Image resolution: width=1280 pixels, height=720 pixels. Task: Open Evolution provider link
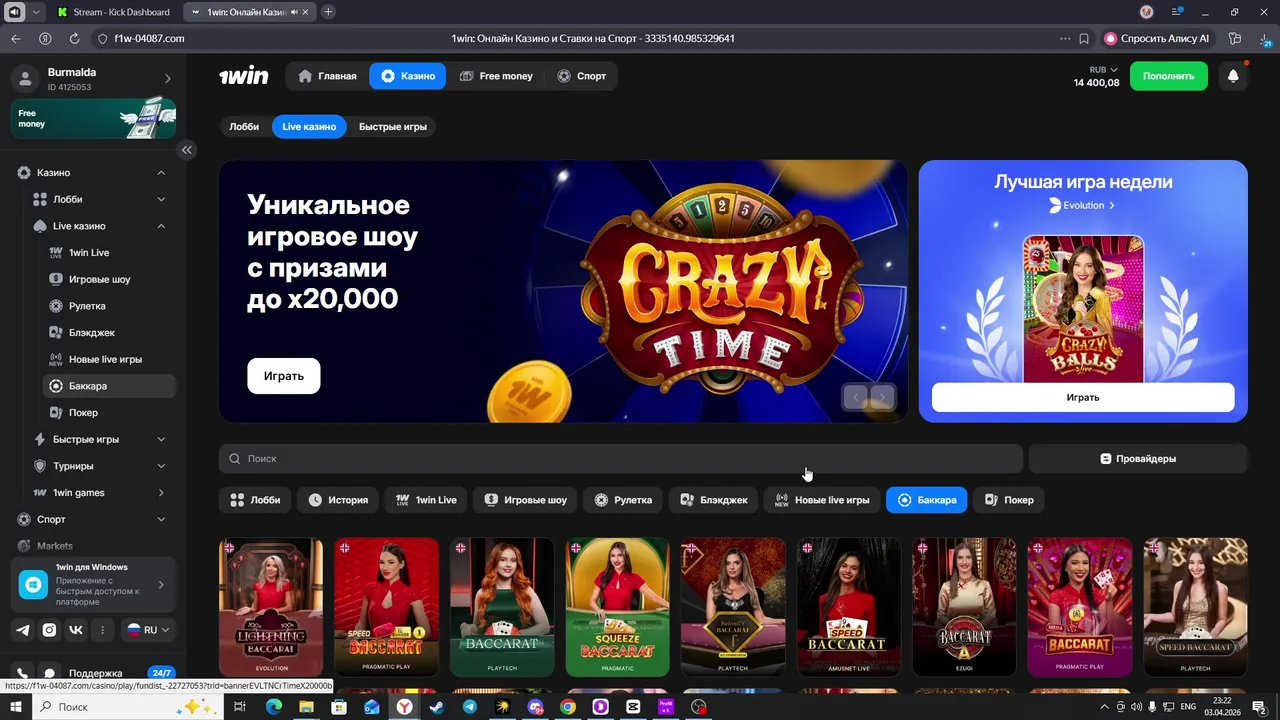point(1082,205)
